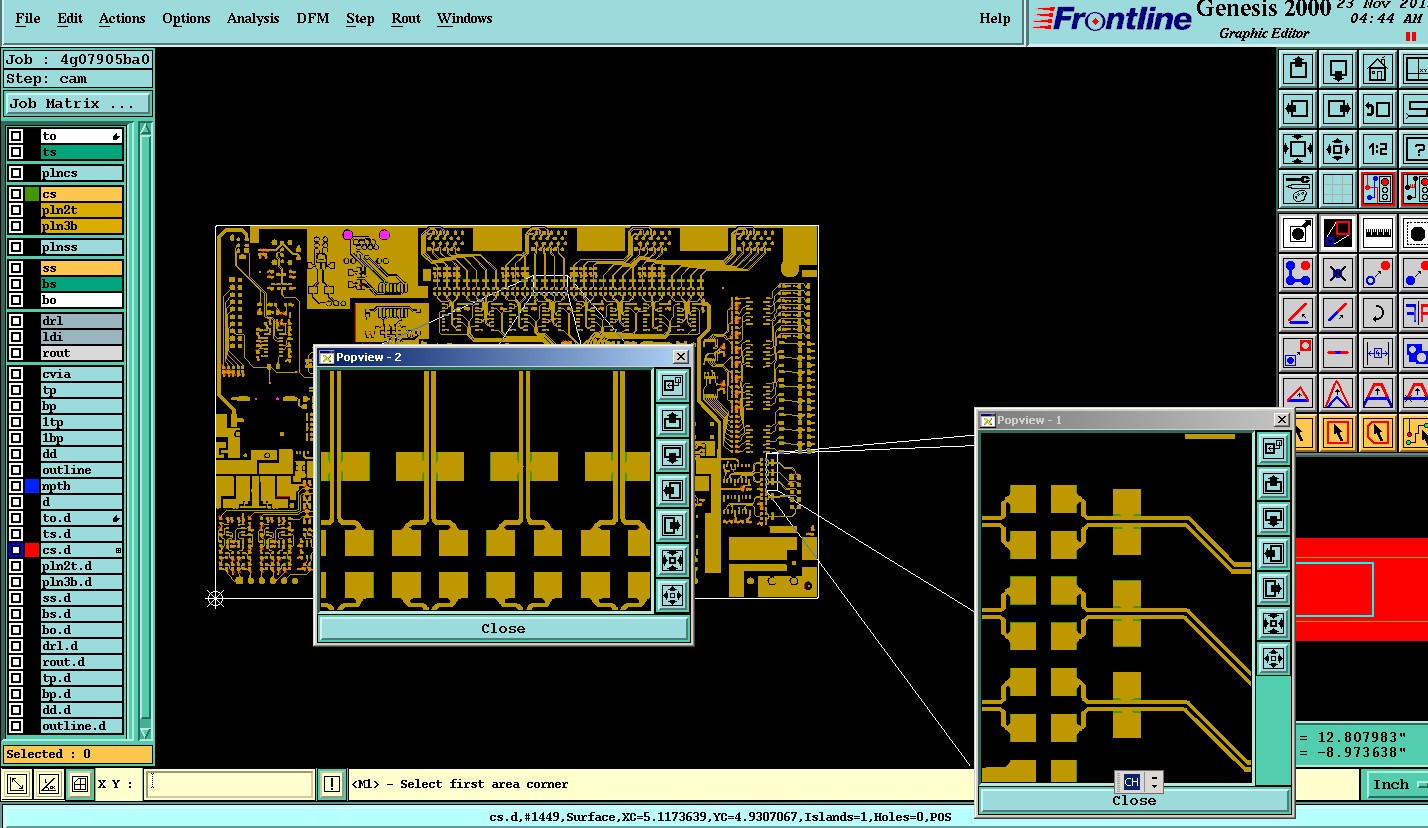Toggle the checkbox for layer plncs
The image size is (1428, 828).
point(16,173)
